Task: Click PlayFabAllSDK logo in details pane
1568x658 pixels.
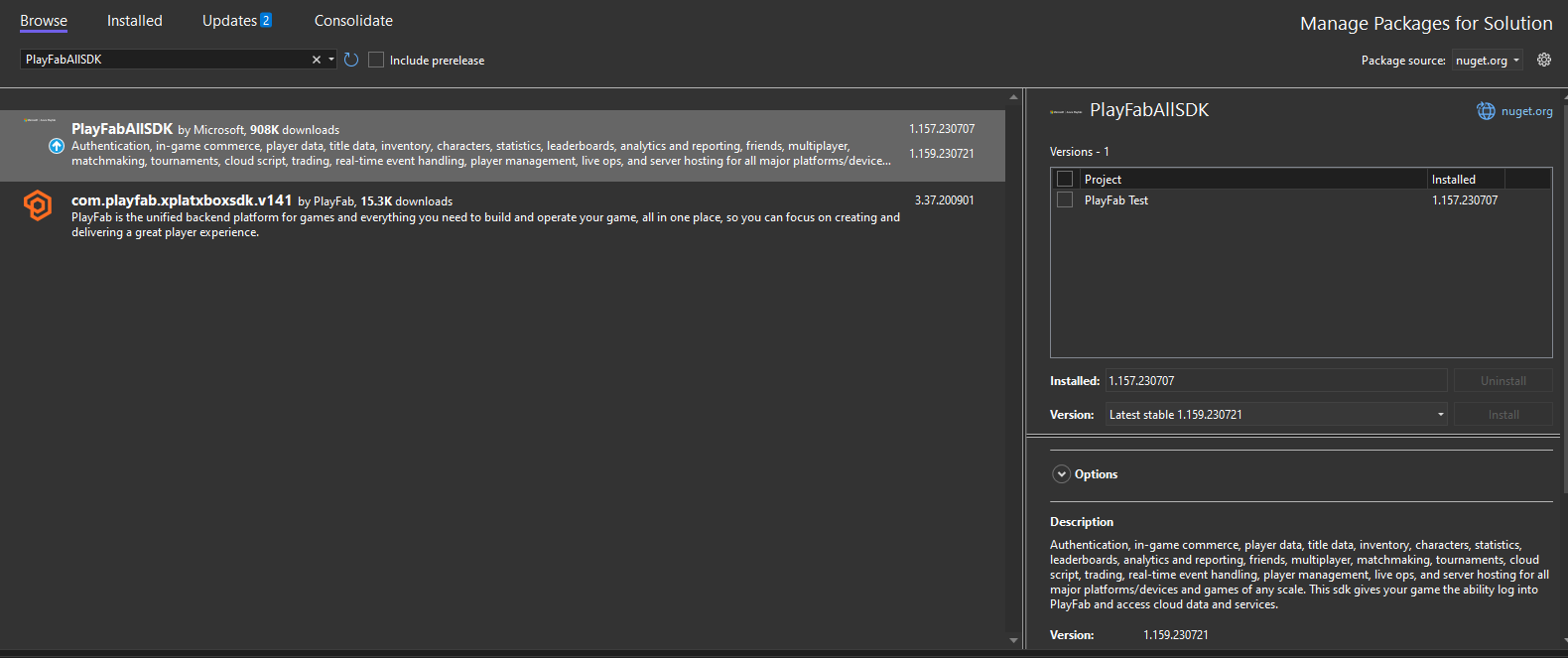Action: (x=1066, y=112)
